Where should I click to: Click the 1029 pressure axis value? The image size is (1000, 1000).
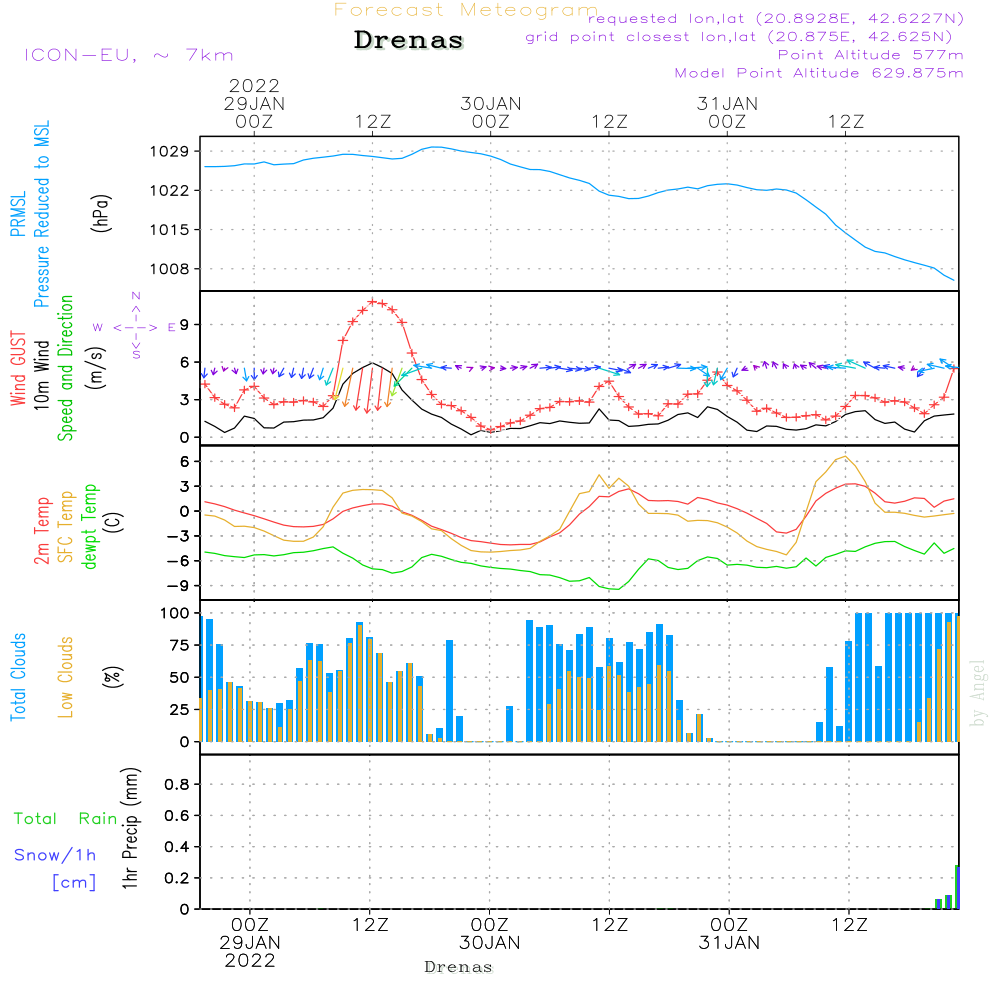(170, 152)
